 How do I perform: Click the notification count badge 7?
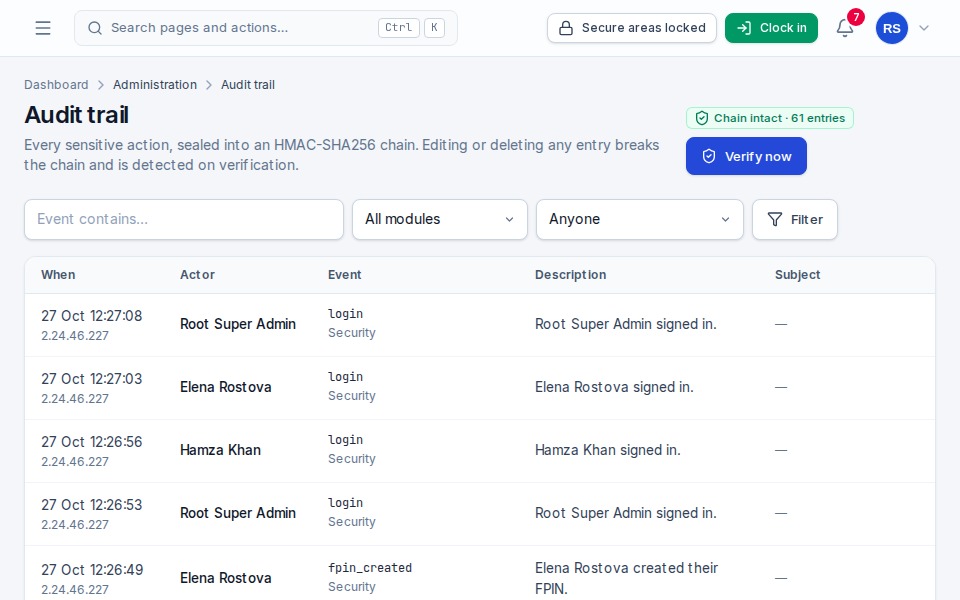point(856,17)
